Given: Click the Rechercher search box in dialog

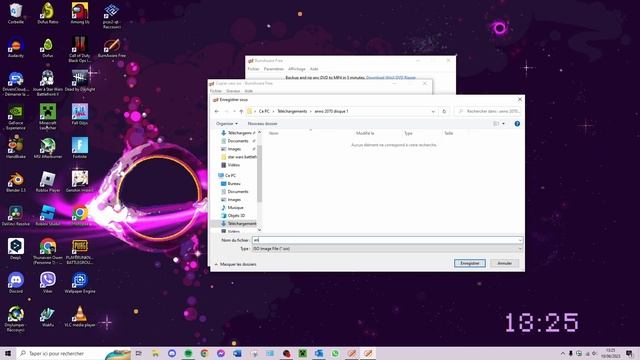Looking at the screenshot, I should (488, 111).
